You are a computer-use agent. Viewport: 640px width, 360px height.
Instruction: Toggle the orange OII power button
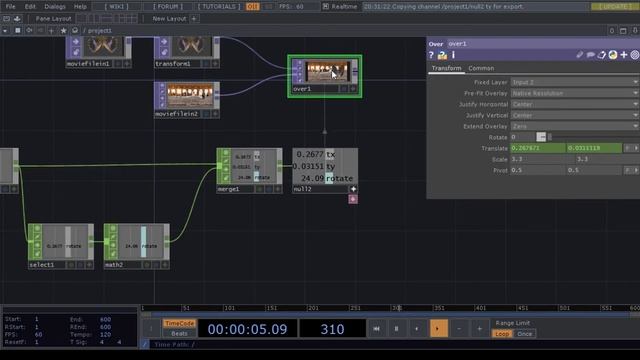click(253, 7)
